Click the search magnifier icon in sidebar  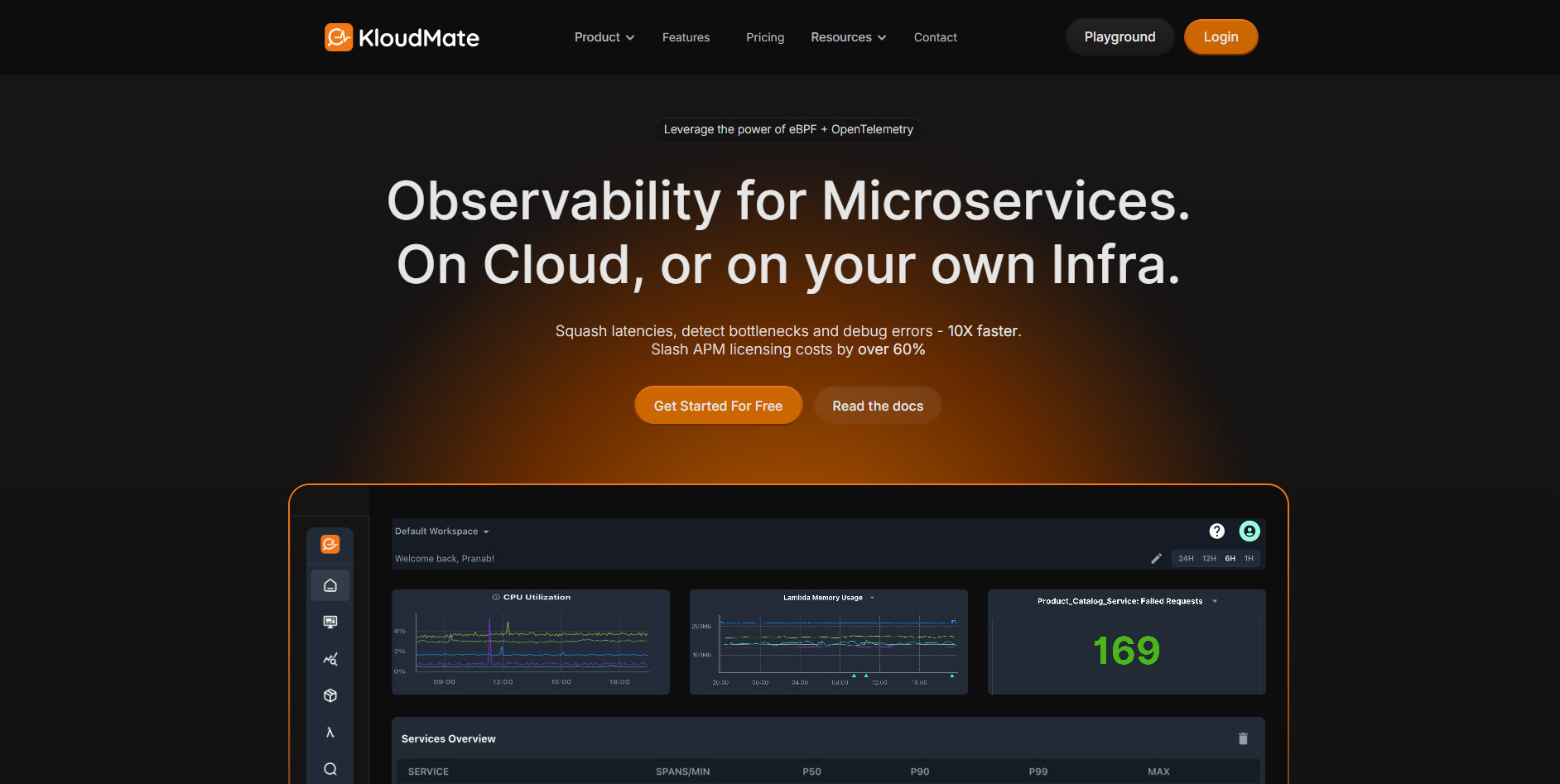point(330,768)
